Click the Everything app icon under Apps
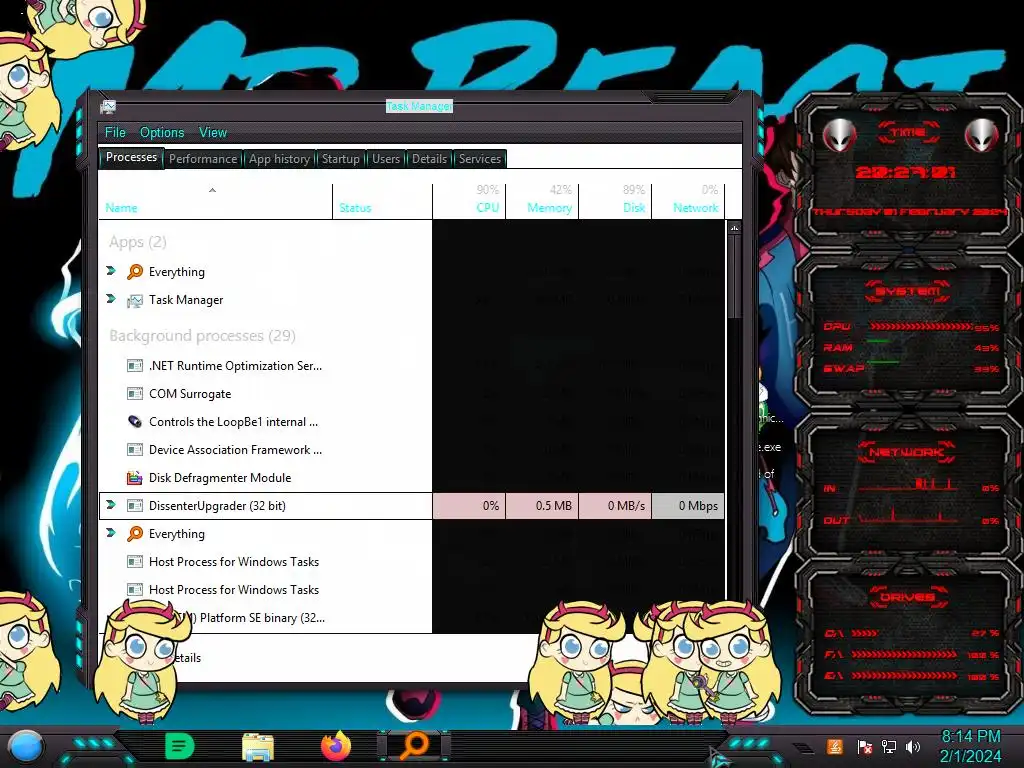The width and height of the screenshot is (1024, 768). [x=135, y=272]
